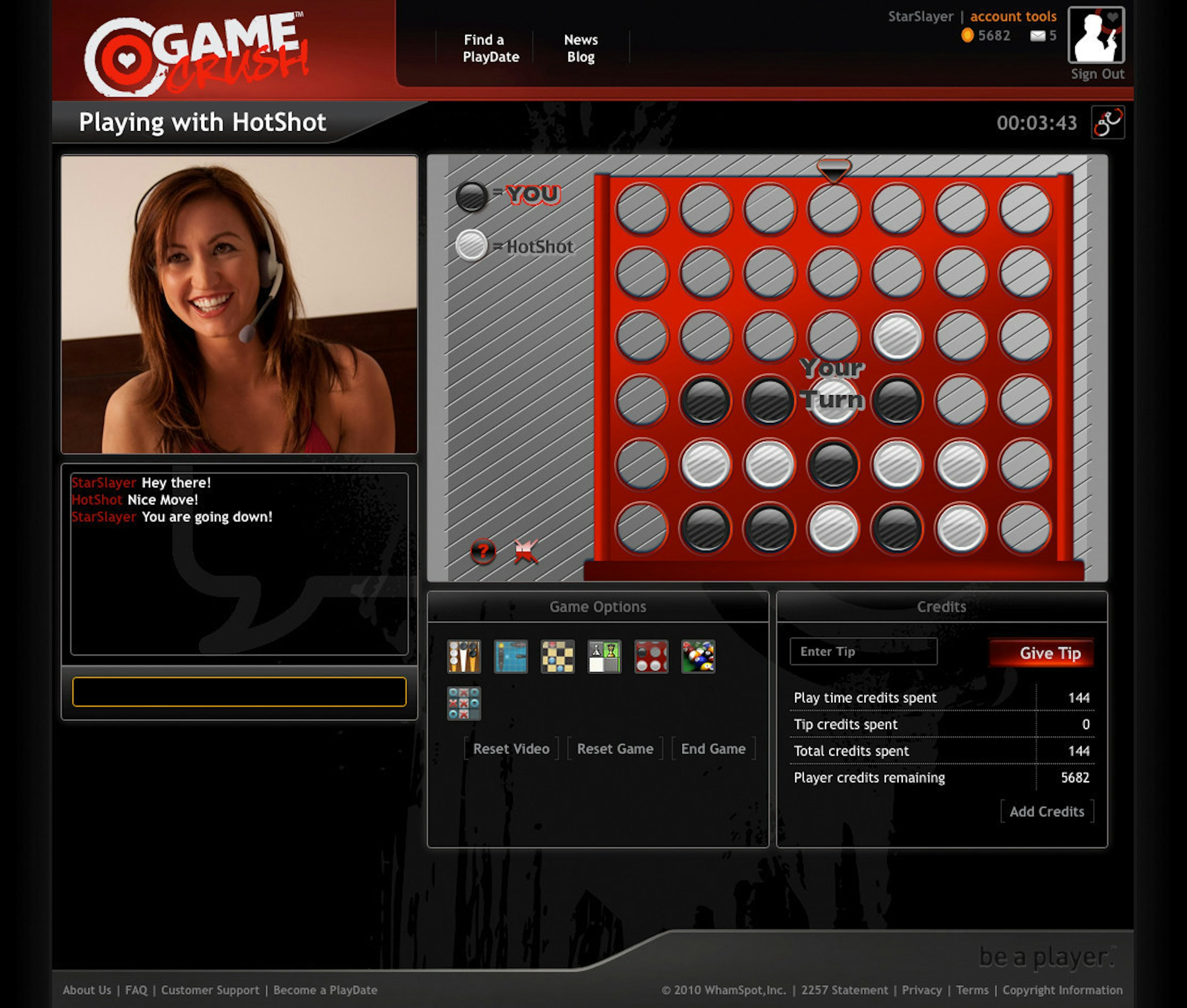The width and height of the screenshot is (1187, 1008).
Task: Click the envelope messages icon
Action: point(1037,36)
